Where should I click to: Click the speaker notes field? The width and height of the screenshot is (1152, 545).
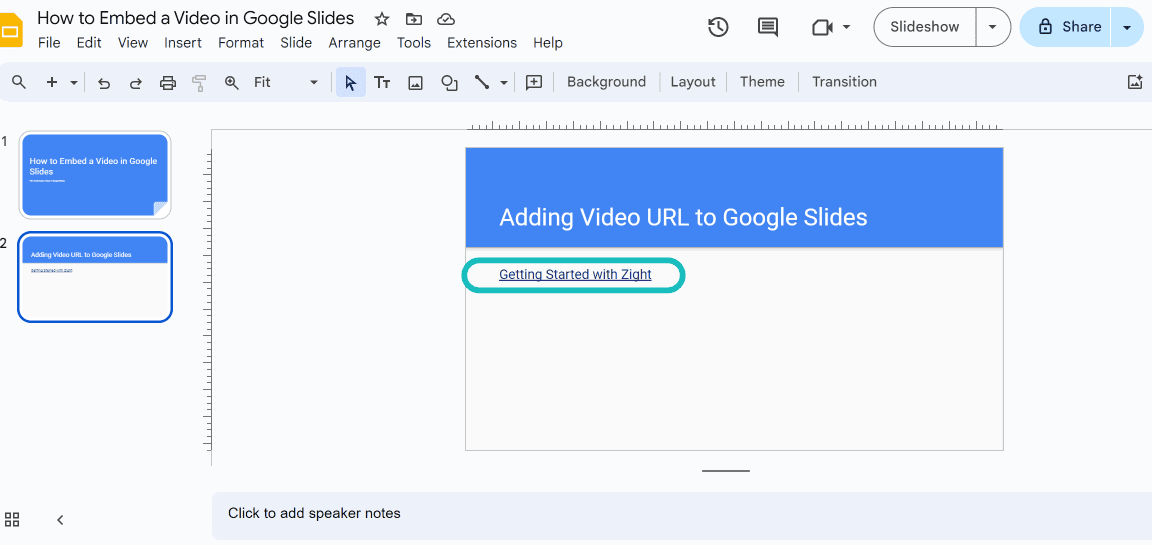coord(680,514)
